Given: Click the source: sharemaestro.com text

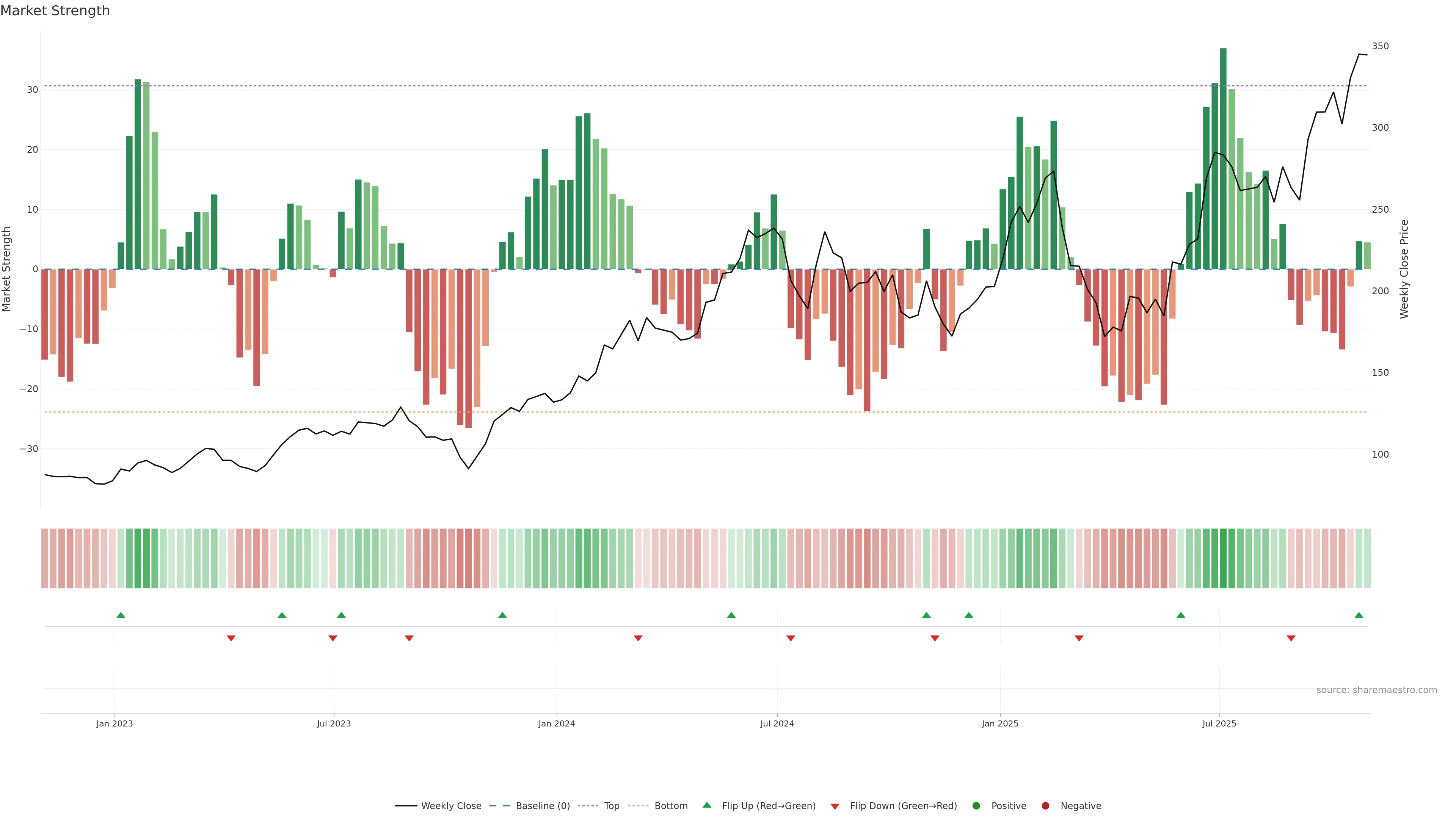Looking at the screenshot, I should tap(1376, 690).
